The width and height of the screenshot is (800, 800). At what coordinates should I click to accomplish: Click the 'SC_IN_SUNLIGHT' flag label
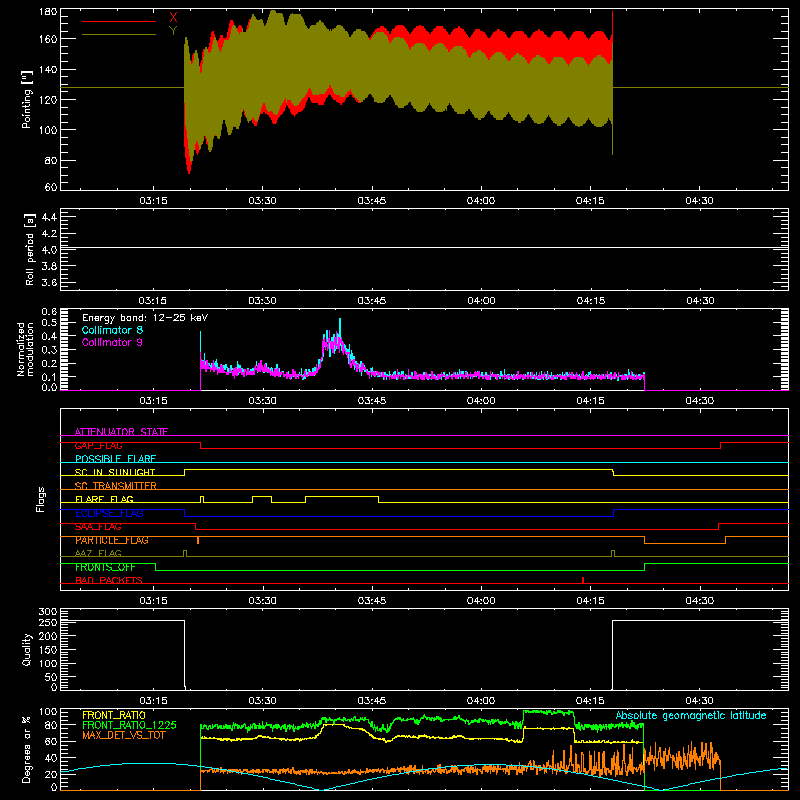click(x=115, y=472)
